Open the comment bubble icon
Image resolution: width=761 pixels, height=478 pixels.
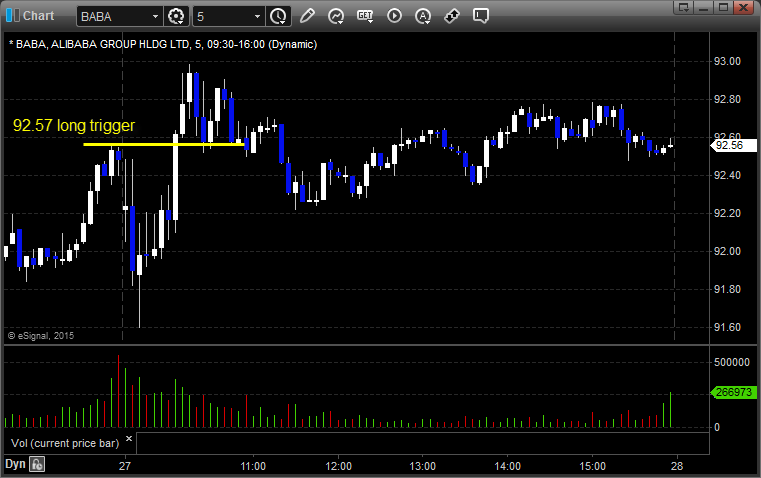pos(481,16)
